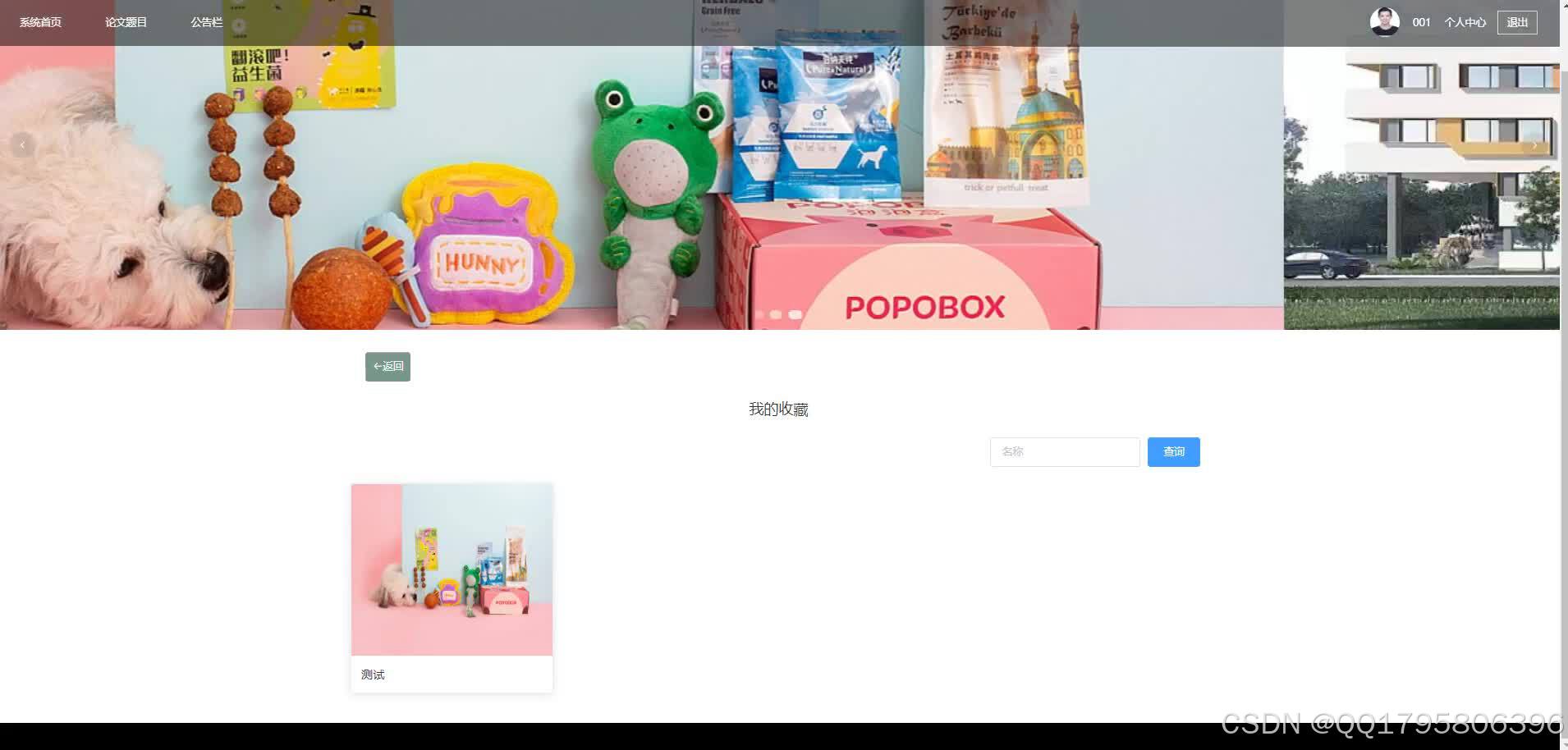Click the 退出 logout button

(1517, 22)
